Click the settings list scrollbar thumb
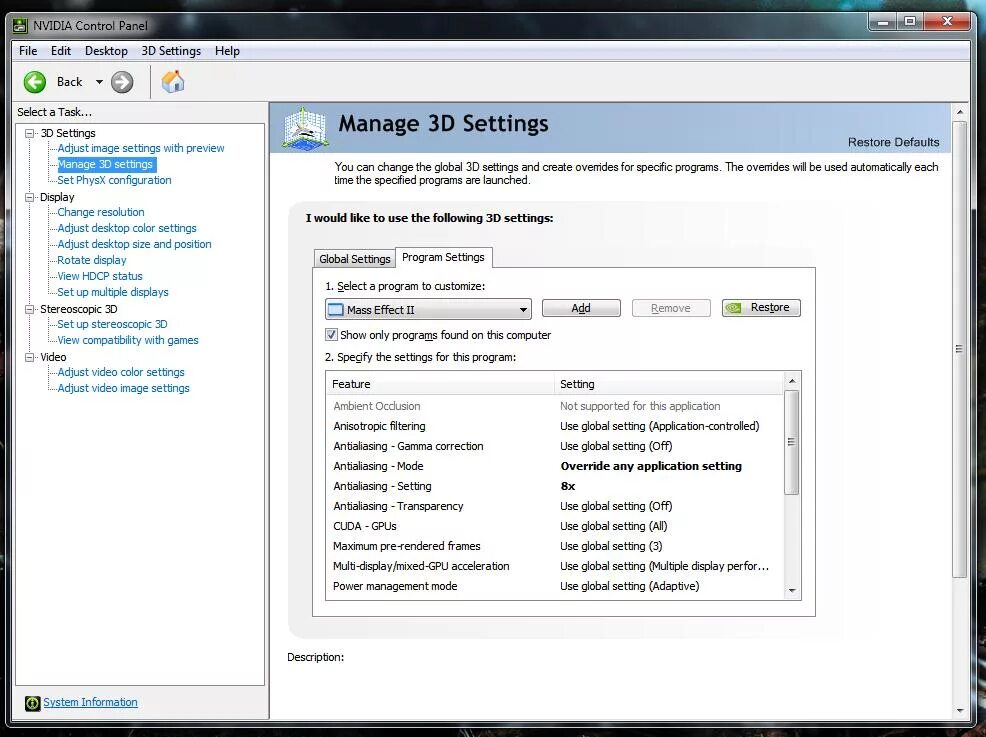 [792, 442]
